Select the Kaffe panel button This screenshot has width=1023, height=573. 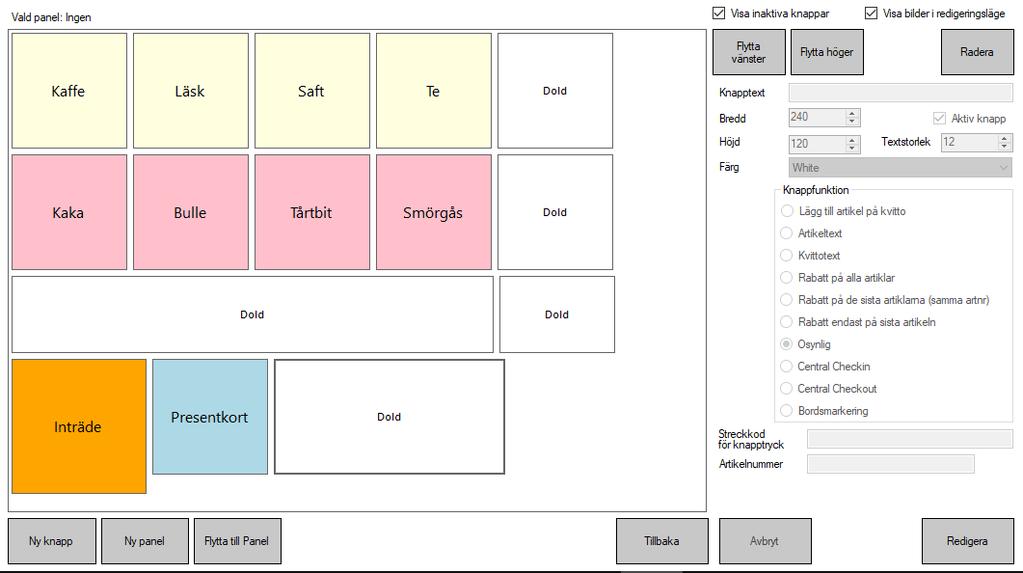click(69, 91)
